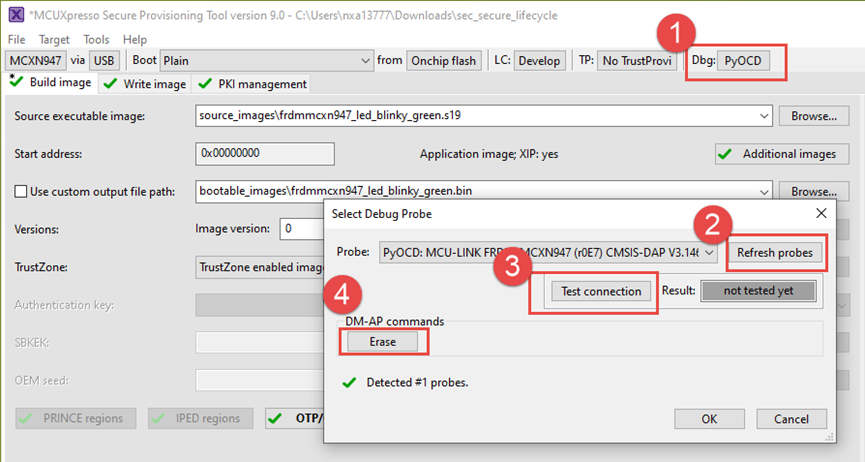
Task: Open the Target menu
Action: click(54, 40)
